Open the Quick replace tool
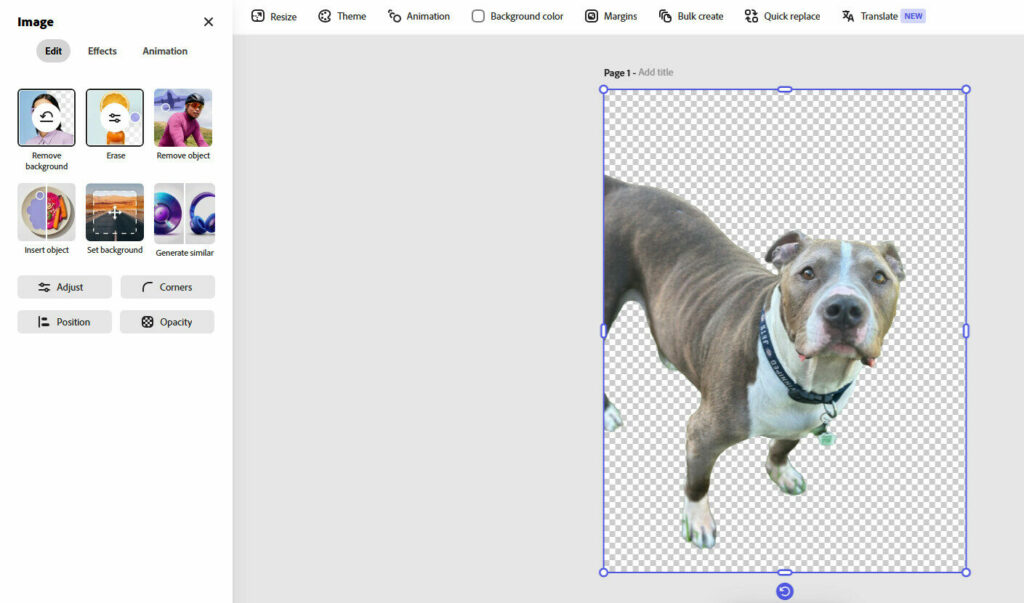 [782, 16]
